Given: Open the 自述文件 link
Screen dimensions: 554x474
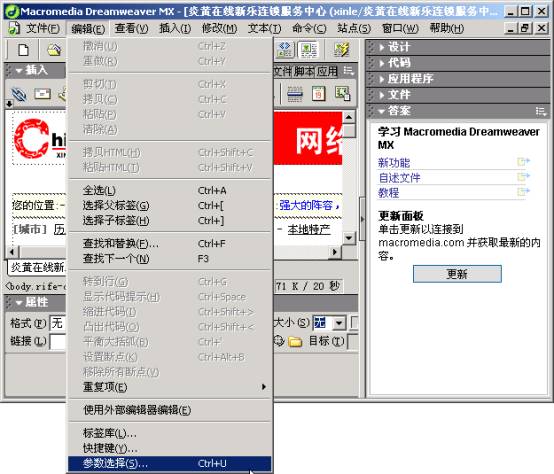Looking at the screenshot, I should coord(400,178).
